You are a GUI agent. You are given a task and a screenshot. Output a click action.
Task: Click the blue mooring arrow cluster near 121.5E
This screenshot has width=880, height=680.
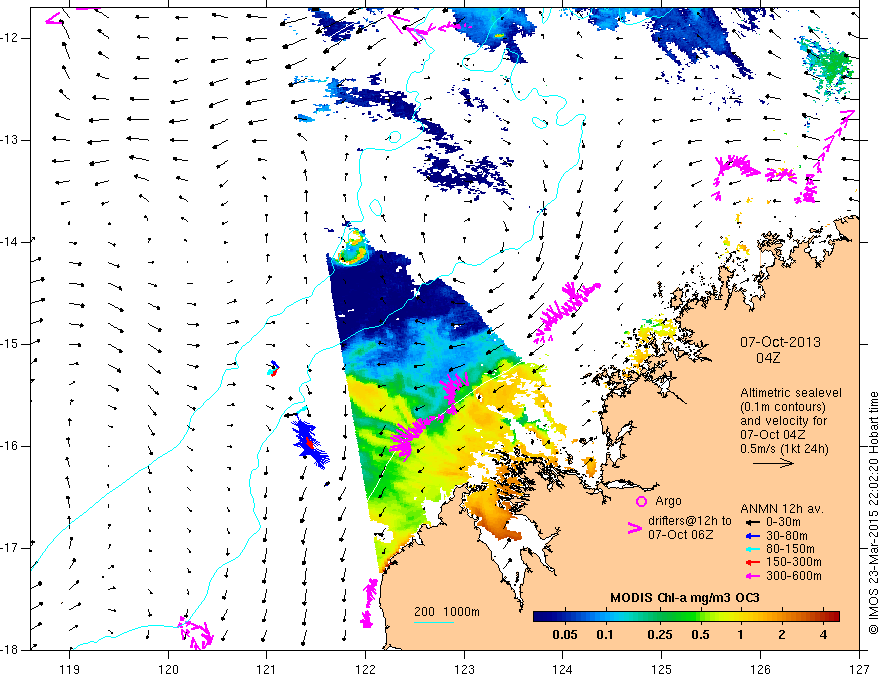tap(310, 443)
